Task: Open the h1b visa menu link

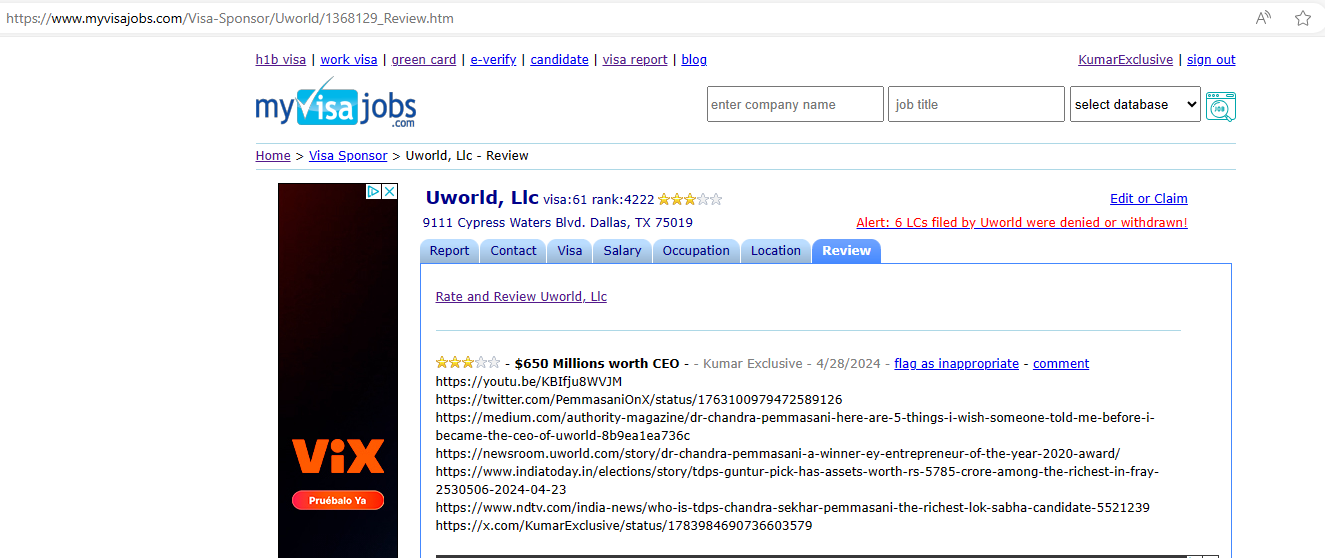Action: [281, 60]
